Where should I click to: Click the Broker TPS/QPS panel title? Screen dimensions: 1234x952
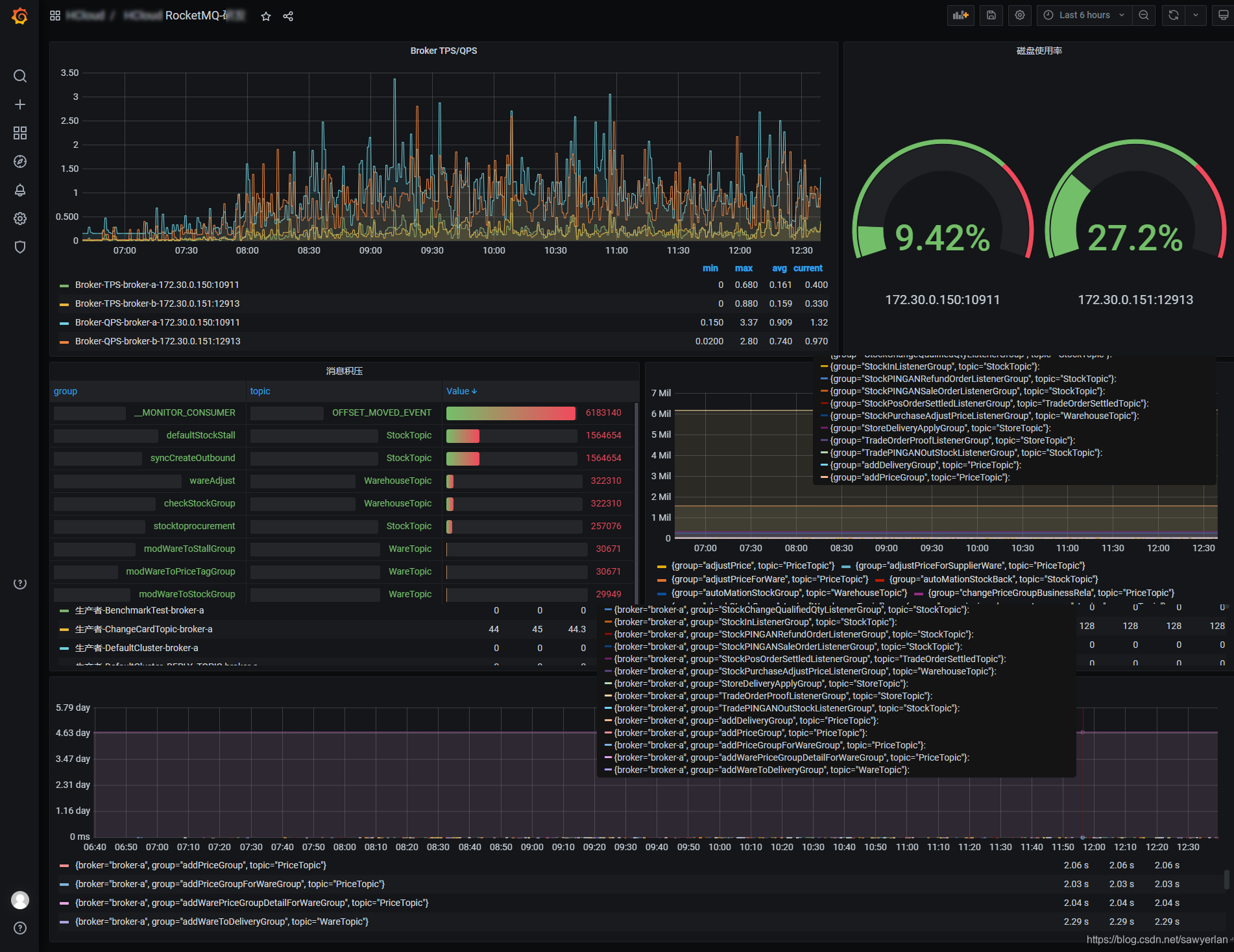click(x=444, y=51)
